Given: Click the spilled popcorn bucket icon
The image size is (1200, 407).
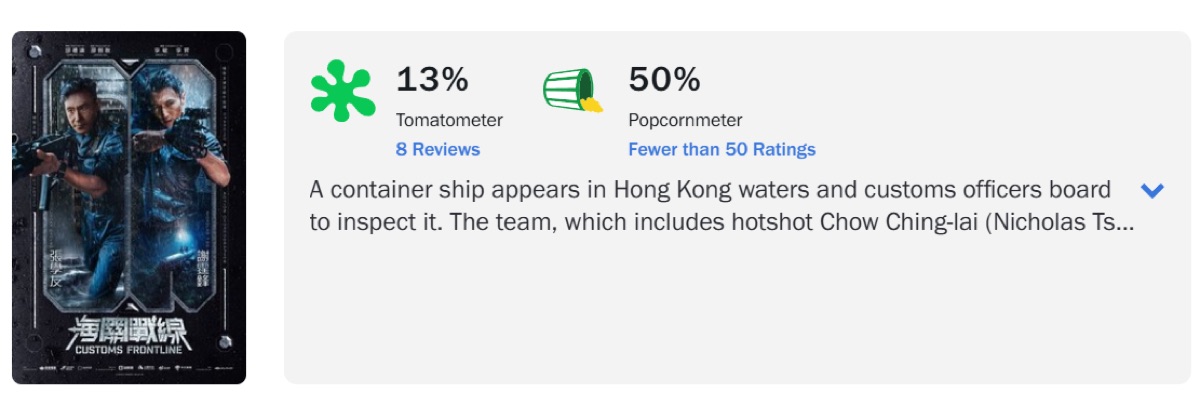Looking at the screenshot, I should click(572, 91).
